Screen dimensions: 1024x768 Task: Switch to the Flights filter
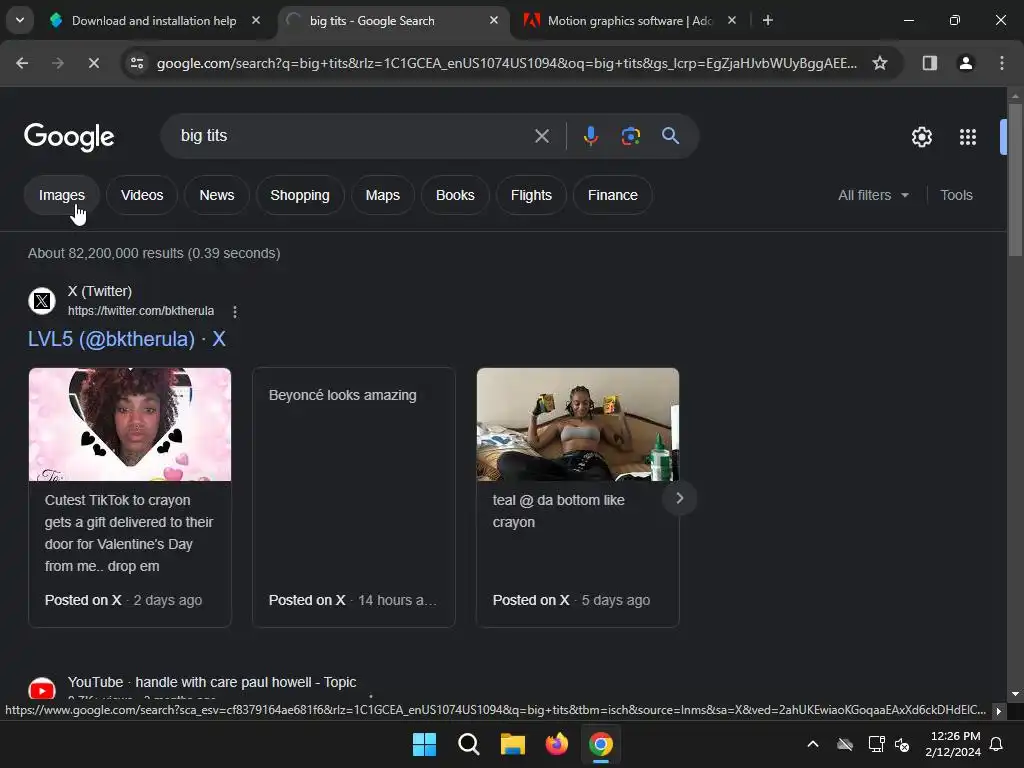[x=531, y=195]
